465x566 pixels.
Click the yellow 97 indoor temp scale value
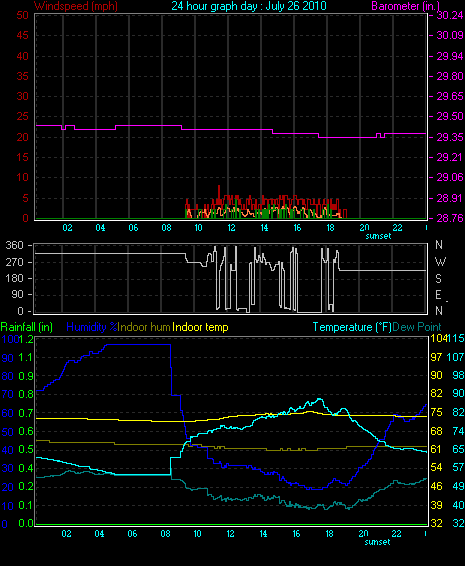pyautogui.click(x=436, y=357)
